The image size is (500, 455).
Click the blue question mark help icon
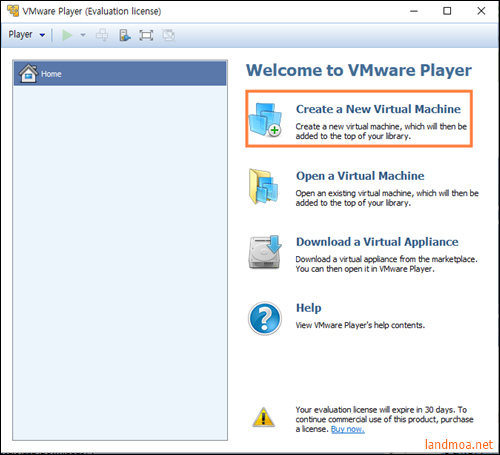265,318
